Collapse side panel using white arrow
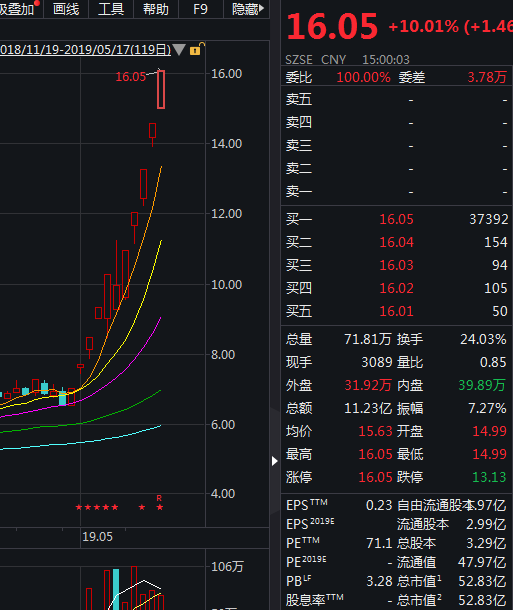 275,461
